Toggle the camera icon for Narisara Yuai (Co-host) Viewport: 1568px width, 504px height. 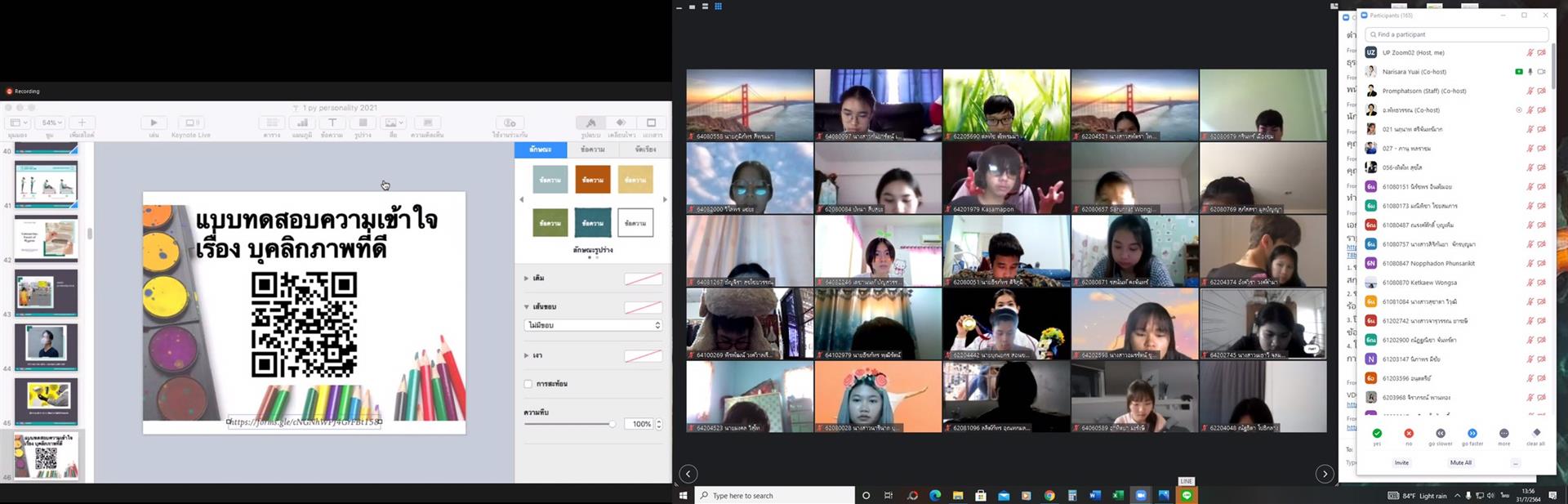[1542, 72]
